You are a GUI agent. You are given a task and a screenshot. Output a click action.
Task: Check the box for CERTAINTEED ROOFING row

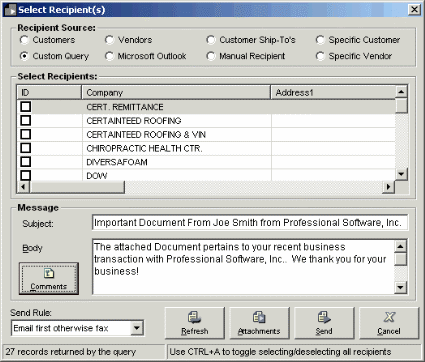(x=26, y=120)
